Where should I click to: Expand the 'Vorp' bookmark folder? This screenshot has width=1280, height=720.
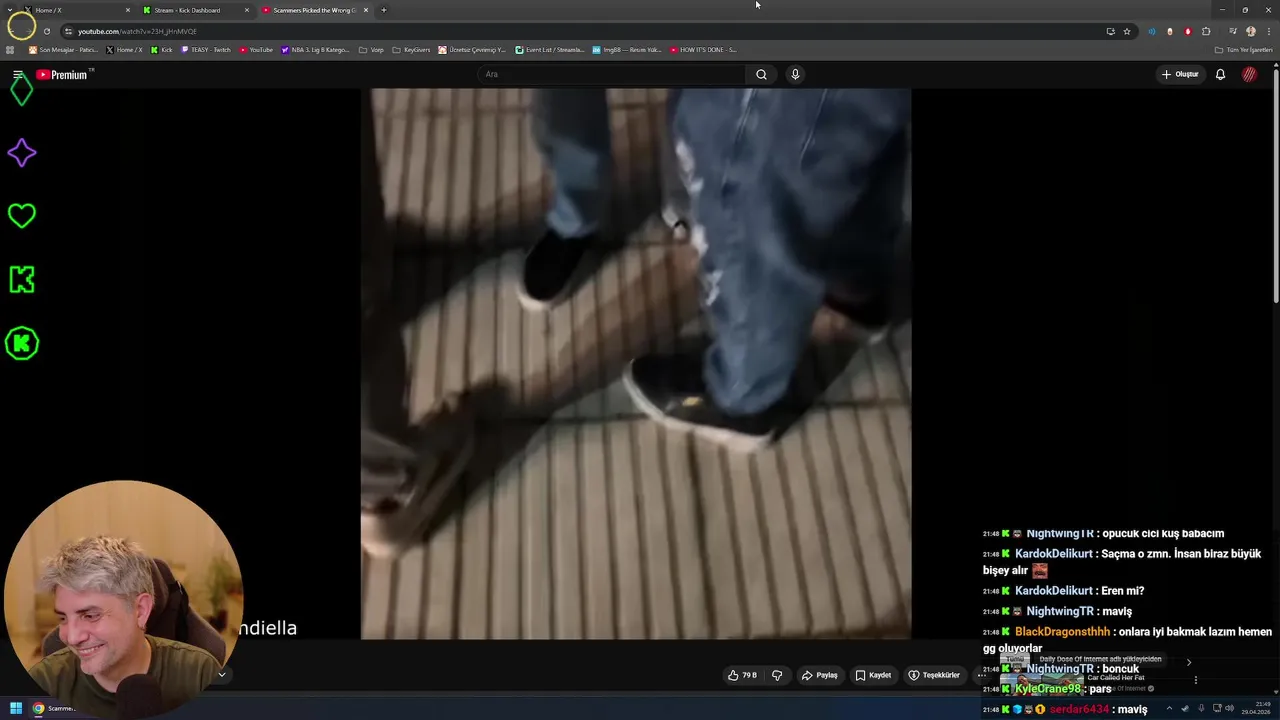point(371,50)
